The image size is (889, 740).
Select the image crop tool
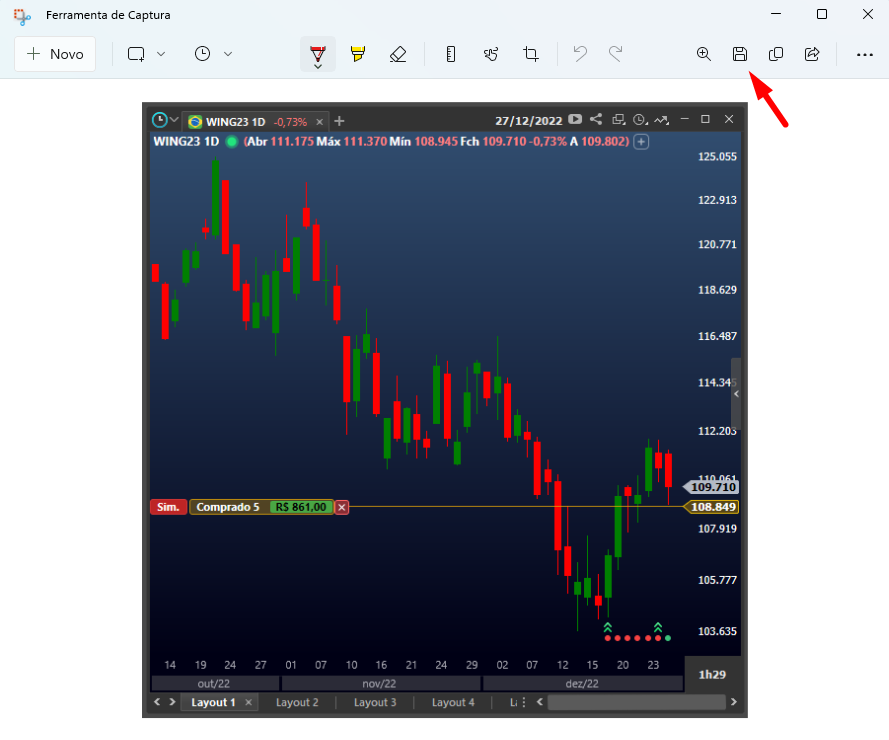click(531, 54)
